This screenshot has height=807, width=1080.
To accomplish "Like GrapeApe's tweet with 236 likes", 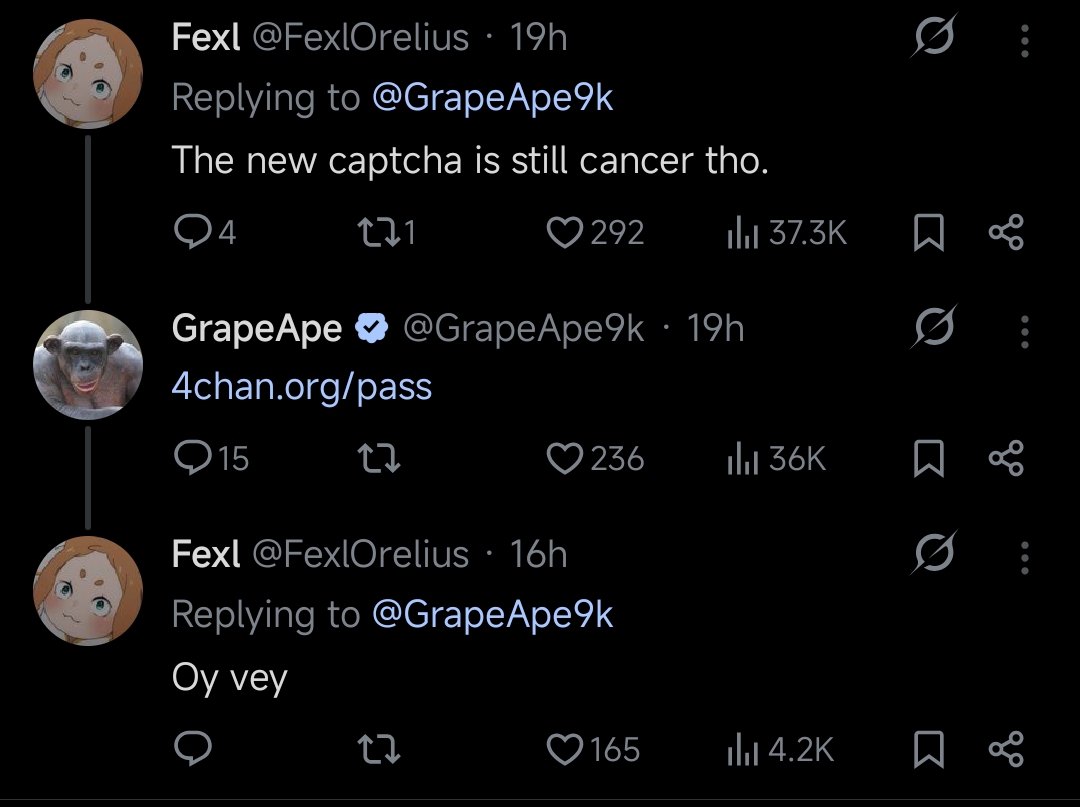I will pos(595,459).
